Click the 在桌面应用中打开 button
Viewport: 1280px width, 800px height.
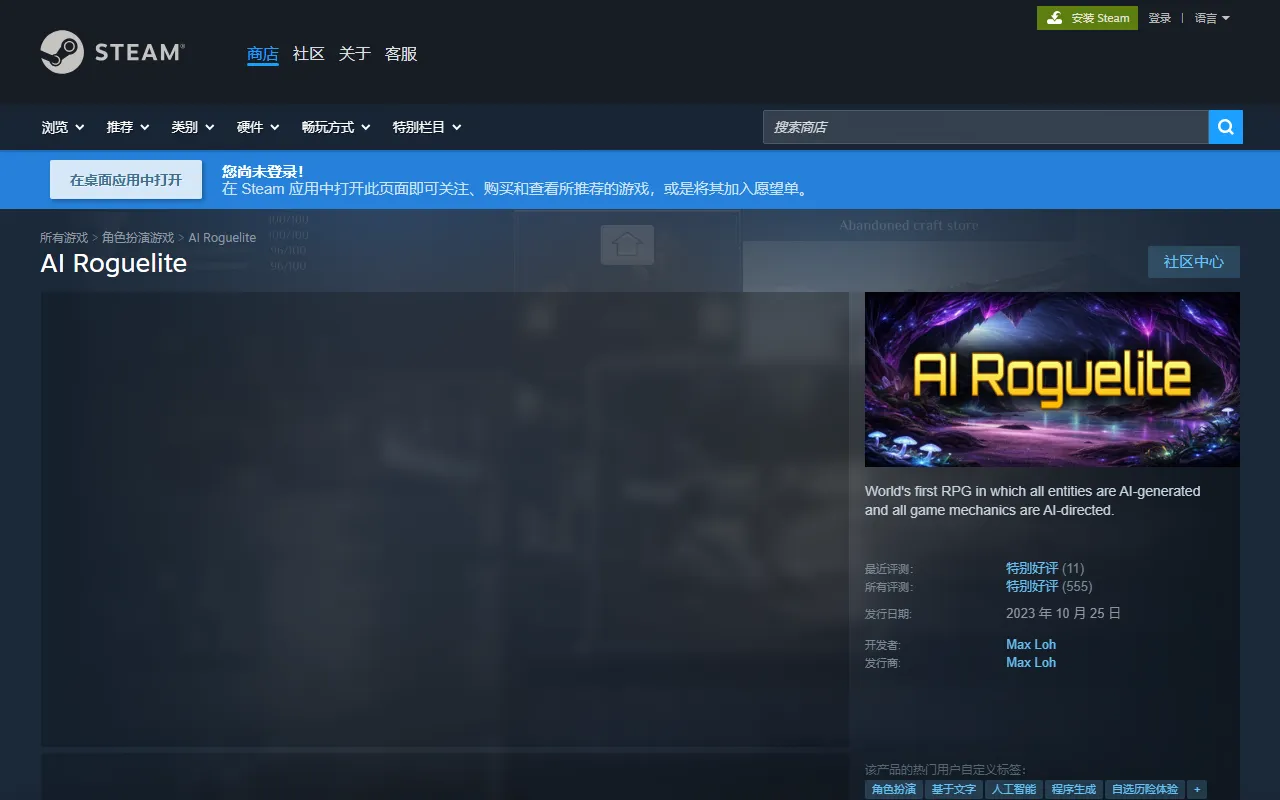coord(125,178)
